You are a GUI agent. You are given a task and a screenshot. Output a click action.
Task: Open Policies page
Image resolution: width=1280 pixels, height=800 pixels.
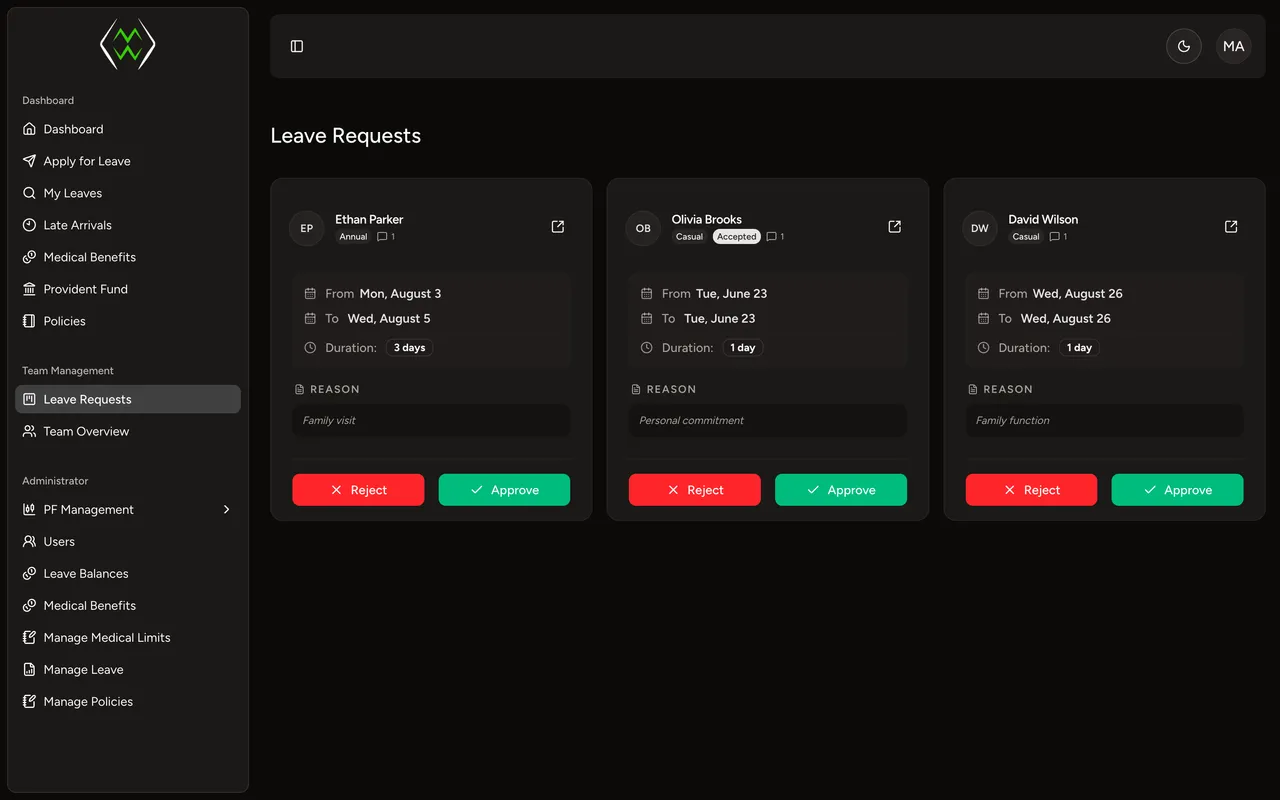tap(128, 321)
